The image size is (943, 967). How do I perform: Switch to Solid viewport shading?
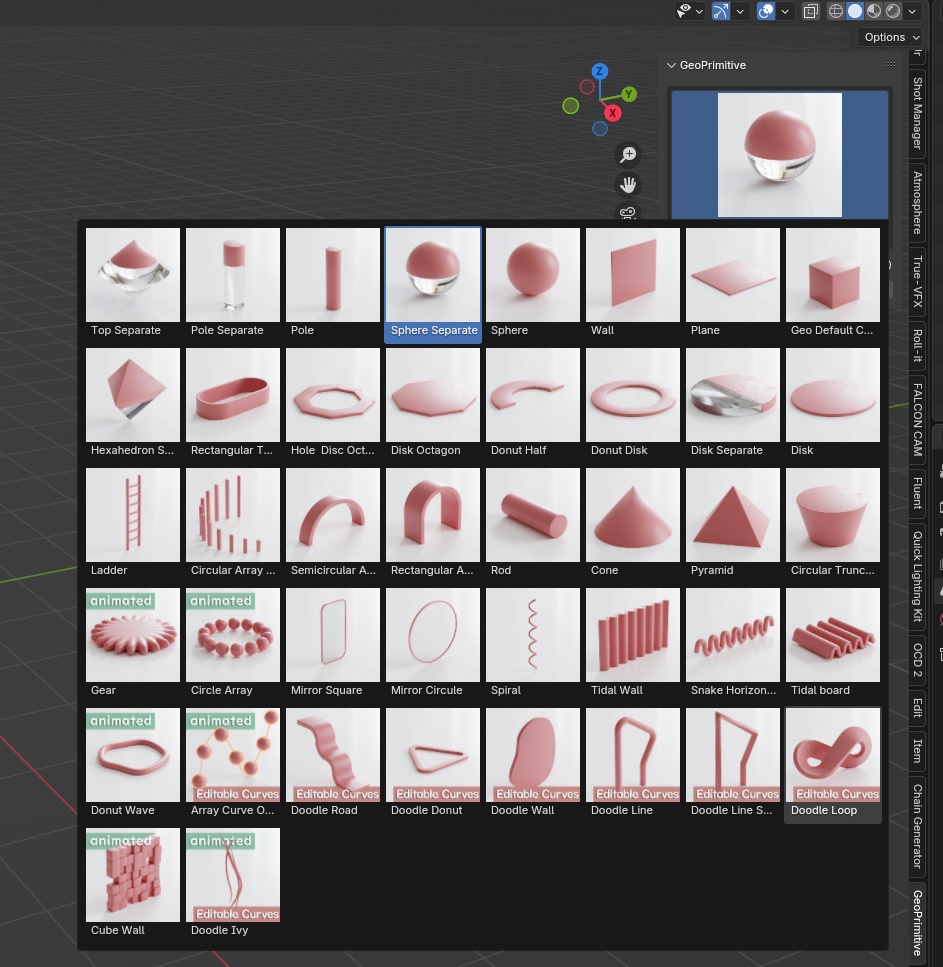pyautogui.click(x=855, y=11)
